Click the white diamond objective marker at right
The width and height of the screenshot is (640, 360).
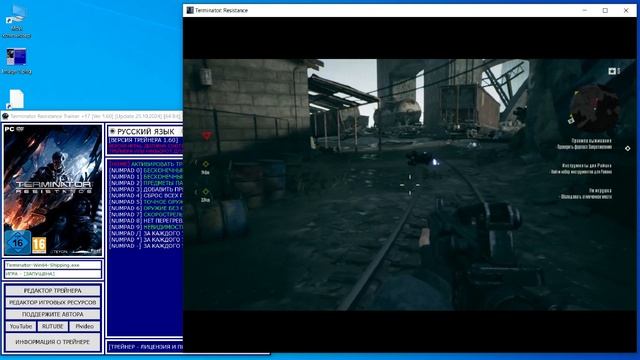pos(627,148)
